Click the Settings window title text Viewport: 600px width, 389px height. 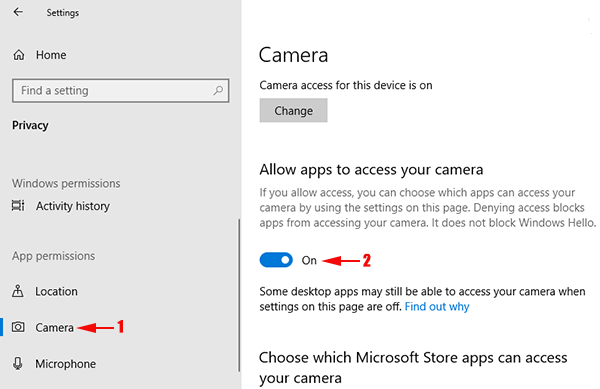click(x=63, y=13)
